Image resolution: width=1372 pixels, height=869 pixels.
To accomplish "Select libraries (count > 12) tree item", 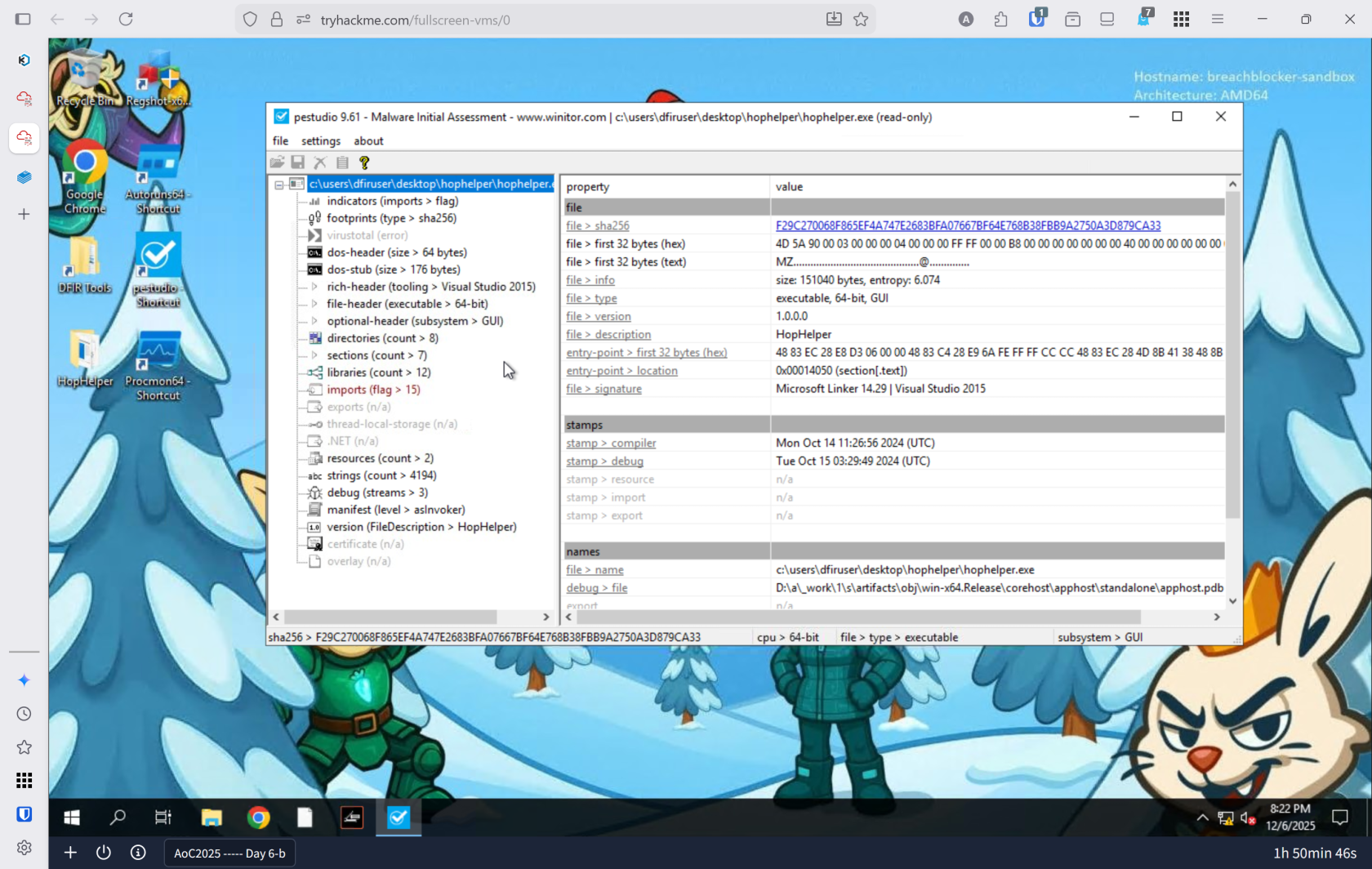I will point(378,372).
